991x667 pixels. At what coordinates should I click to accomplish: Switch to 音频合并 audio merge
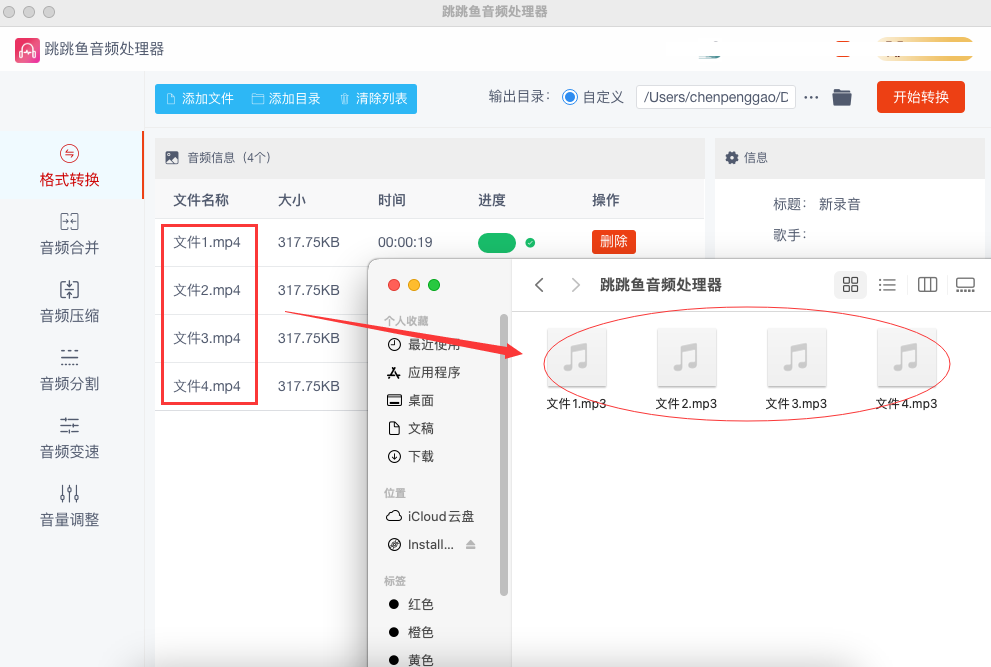[x=70, y=234]
